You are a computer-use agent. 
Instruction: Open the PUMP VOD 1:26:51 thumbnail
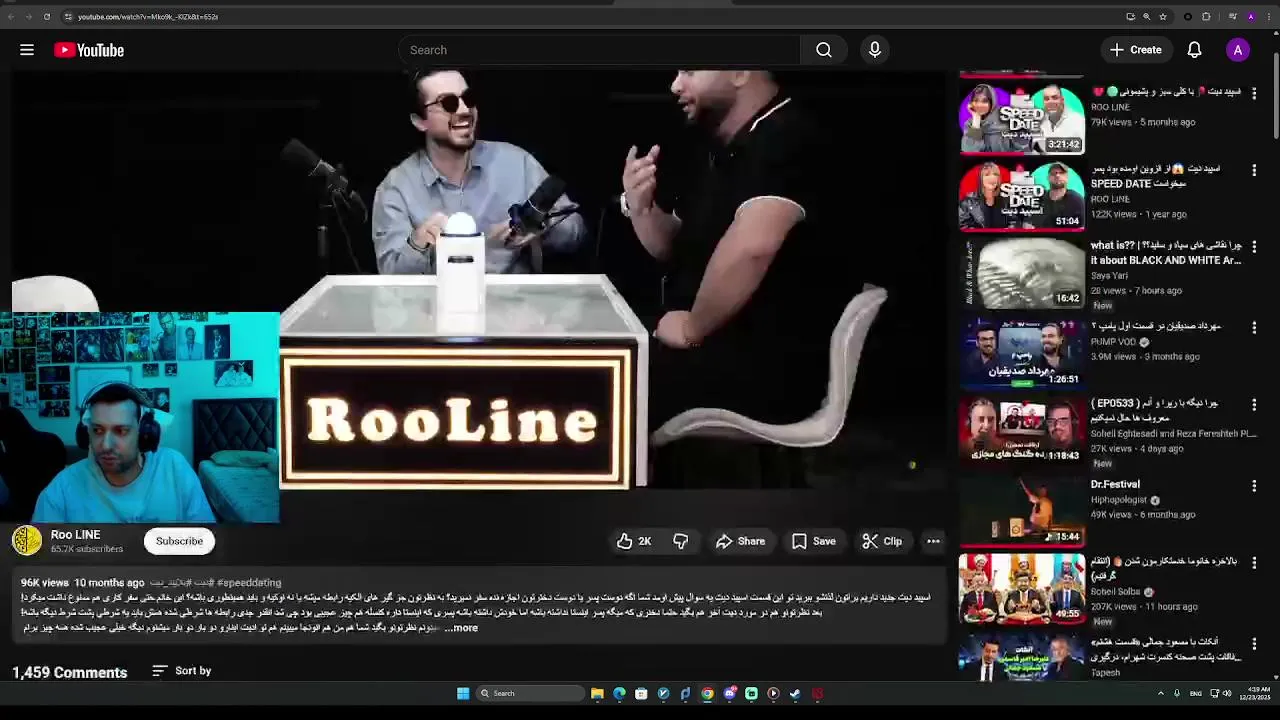point(1022,353)
